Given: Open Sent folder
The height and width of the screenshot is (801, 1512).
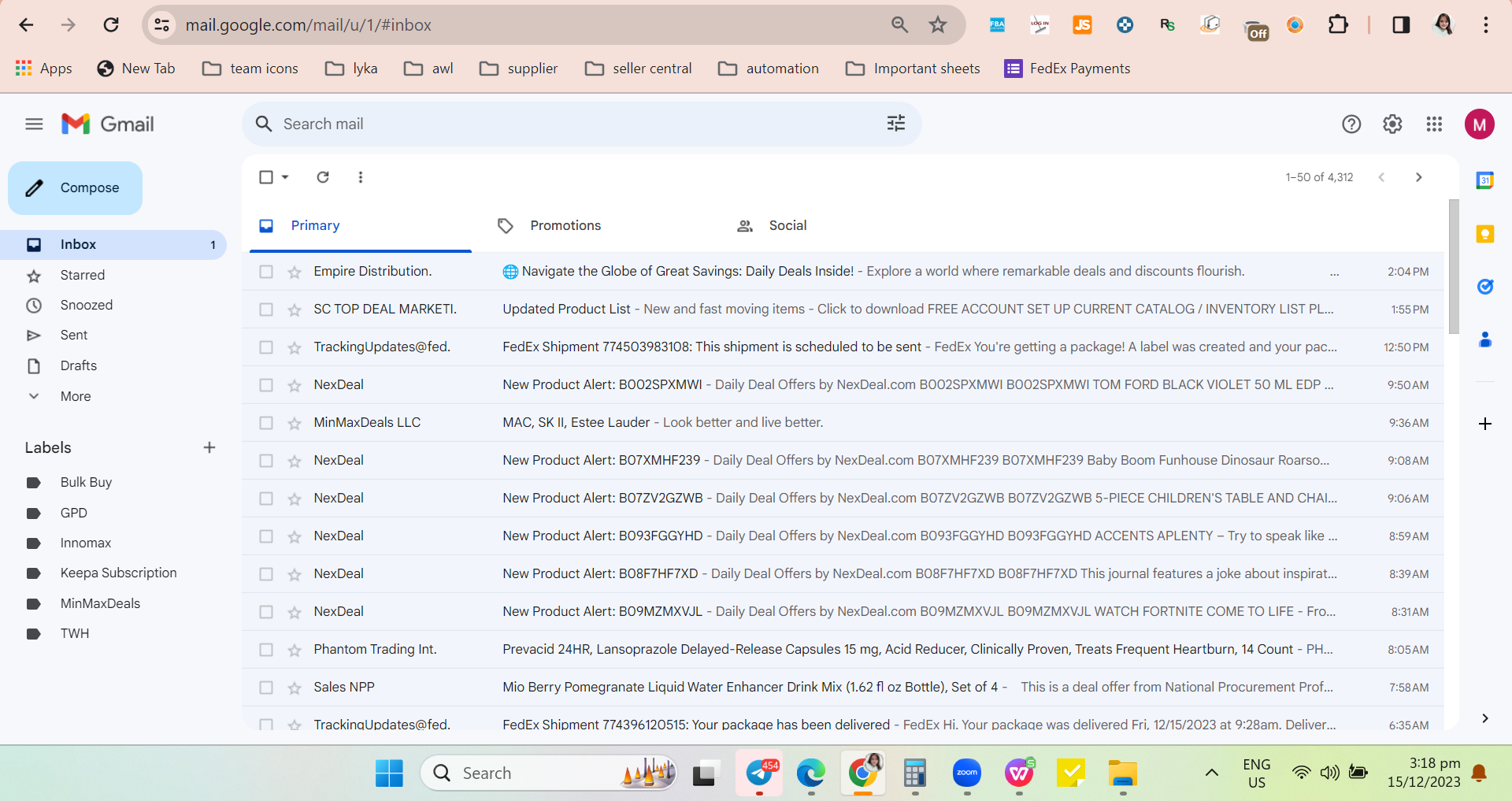Looking at the screenshot, I should coord(113,335).
